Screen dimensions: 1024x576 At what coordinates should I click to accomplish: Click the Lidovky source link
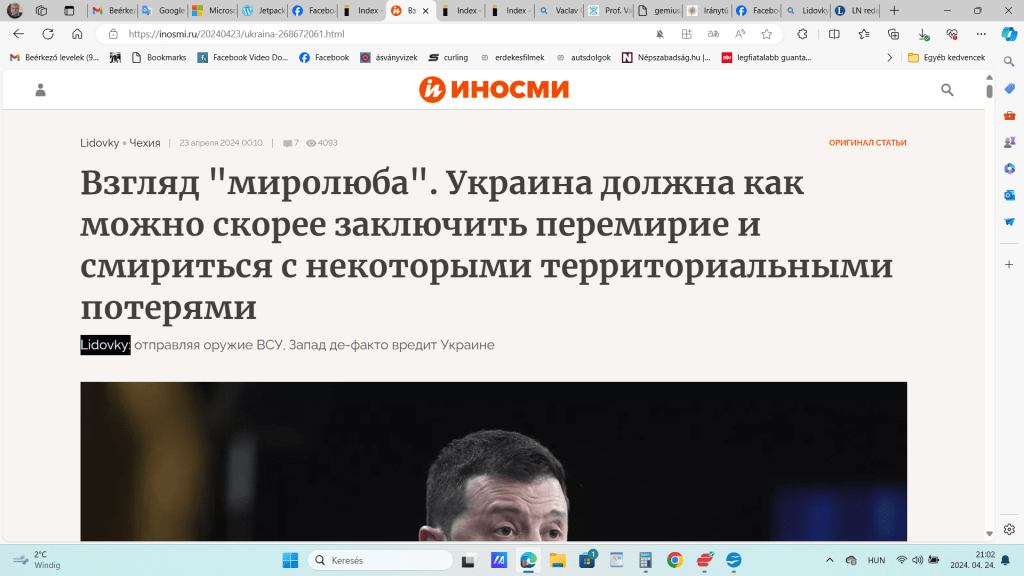(x=99, y=143)
